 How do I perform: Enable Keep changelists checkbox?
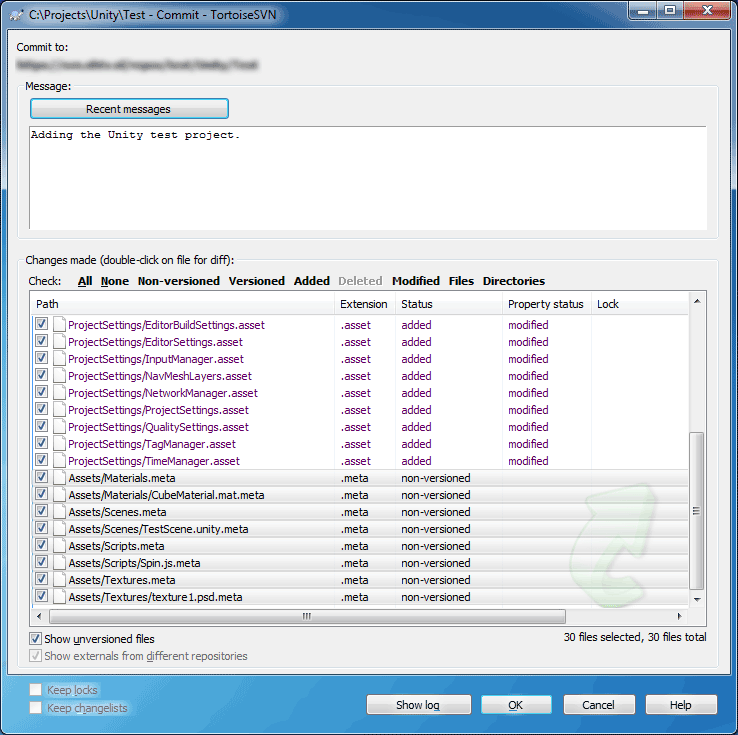(x=35, y=707)
